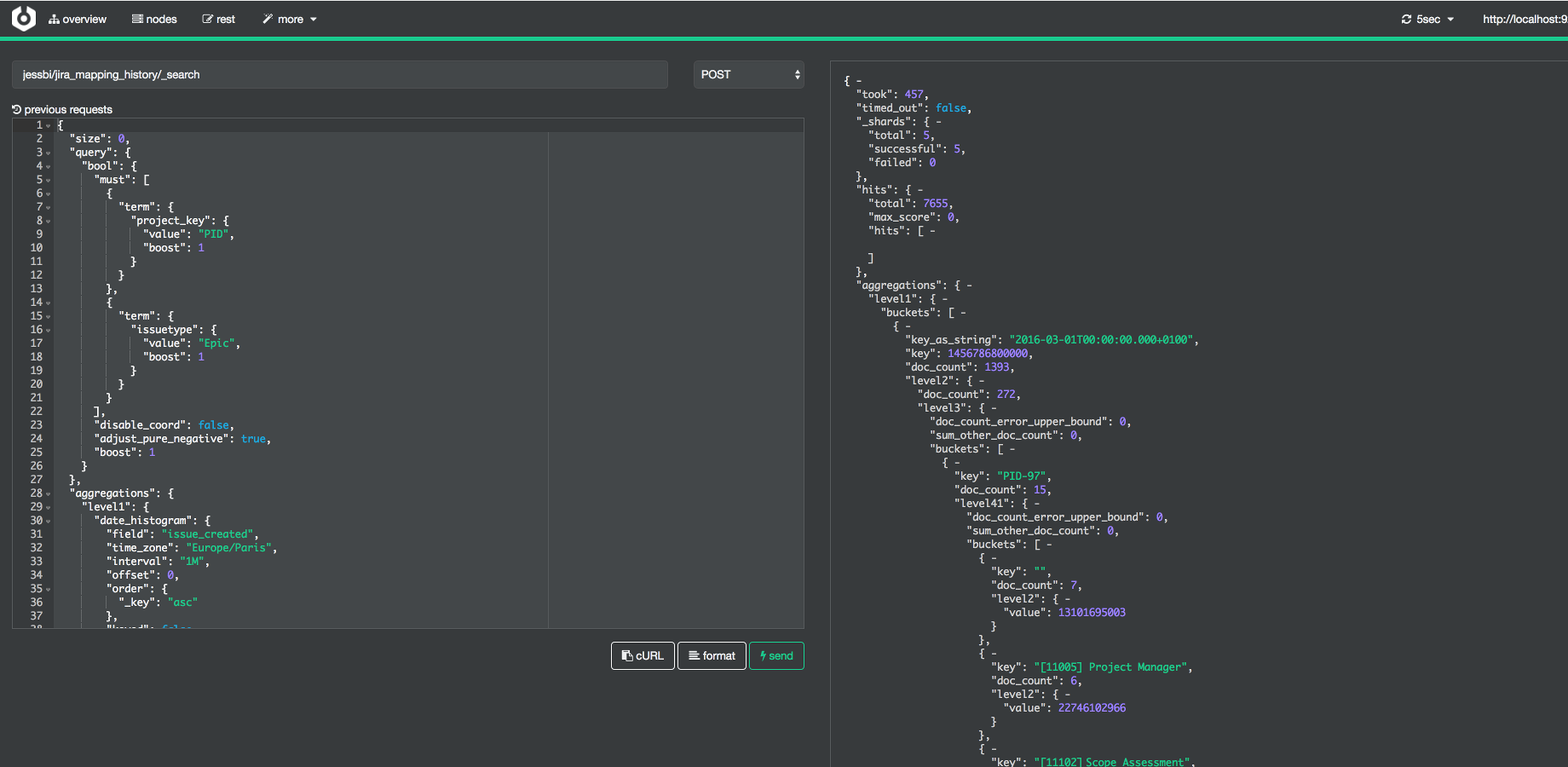Screen dimensions: 1568x767
Task: Collapse the order block at line 35
Action: (x=49, y=589)
